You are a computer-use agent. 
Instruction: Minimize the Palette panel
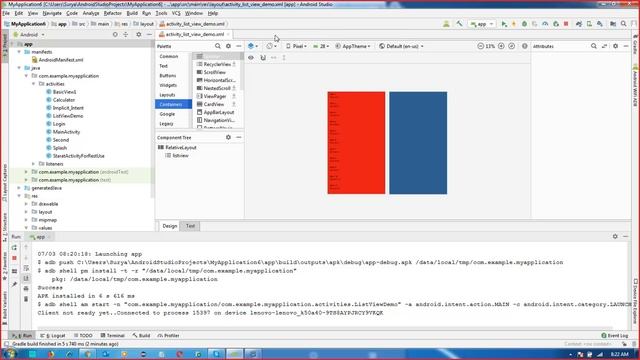(239, 46)
